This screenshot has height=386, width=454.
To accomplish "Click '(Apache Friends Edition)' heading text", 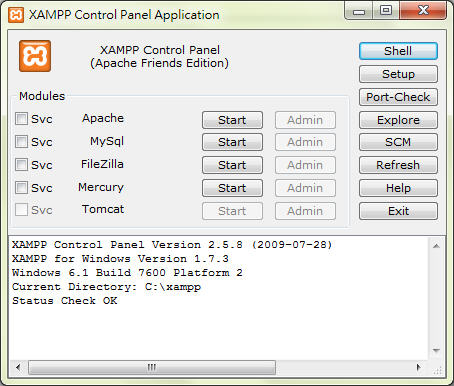I will 159,63.
